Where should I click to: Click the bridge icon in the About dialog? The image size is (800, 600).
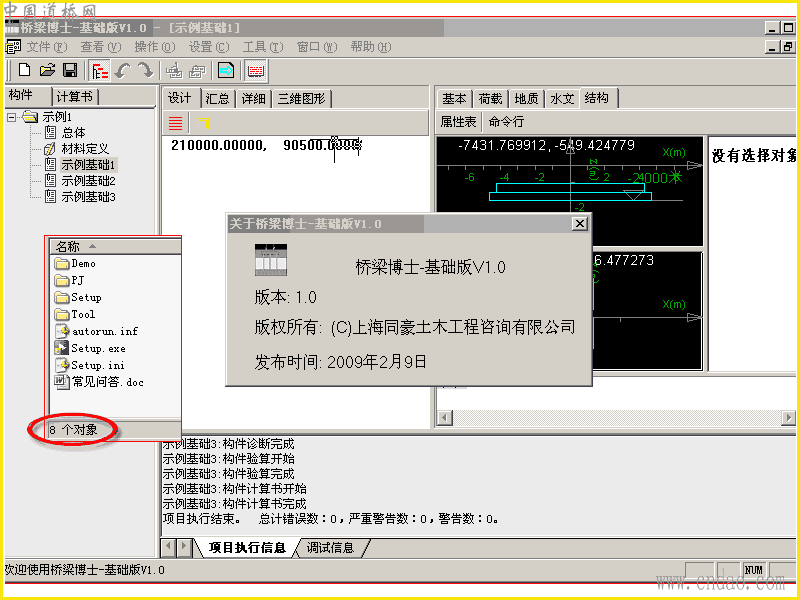pos(271,260)
